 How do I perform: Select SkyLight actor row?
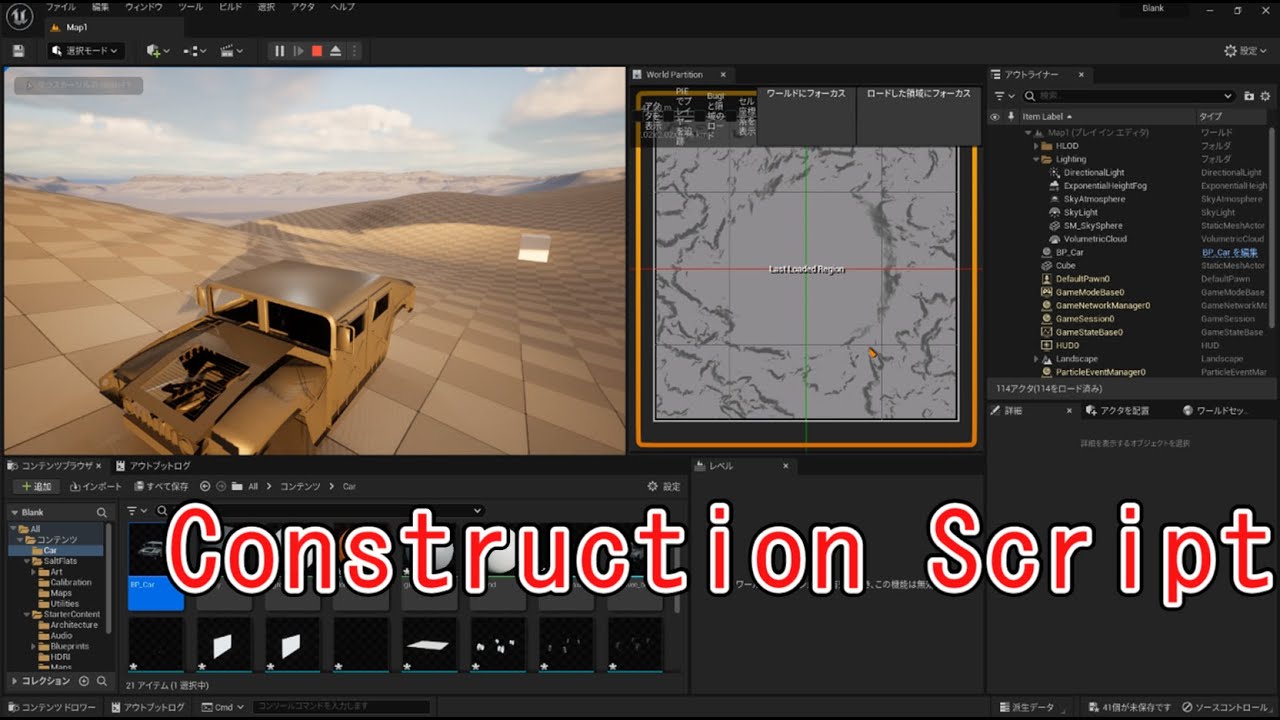pos(1130,212)
